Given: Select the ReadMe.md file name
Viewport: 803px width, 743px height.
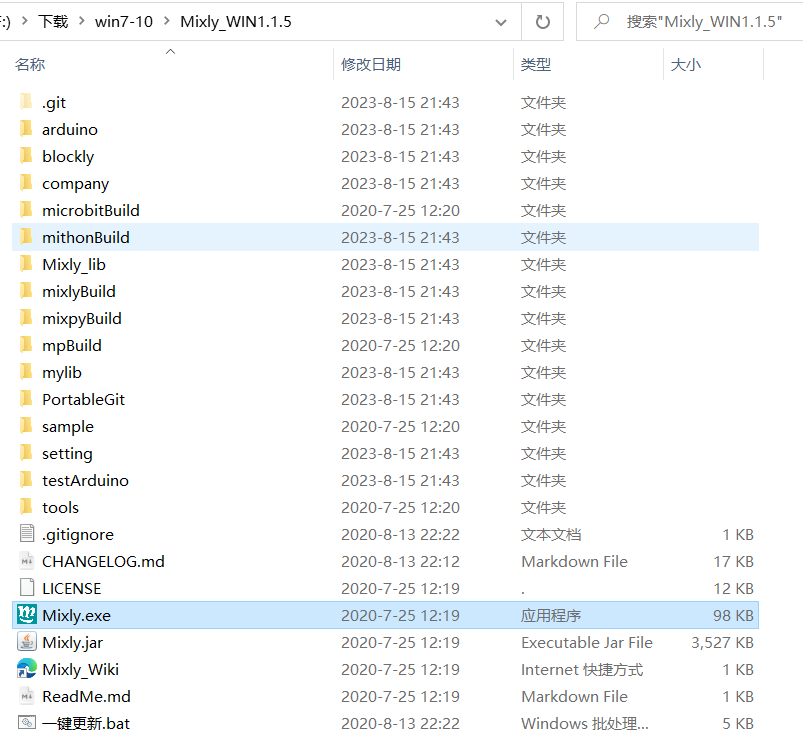Looking at the screenshot, I should (x=86, y=696).
